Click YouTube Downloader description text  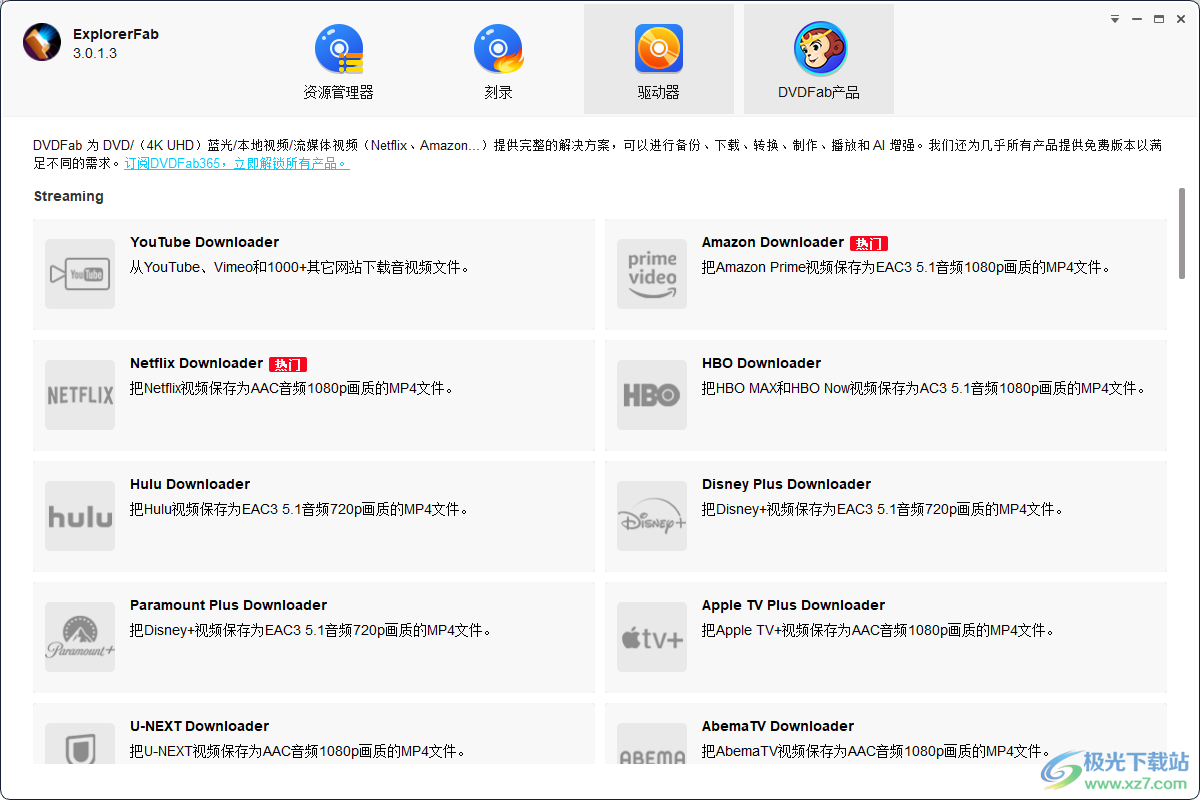click(x=300, y=267)
